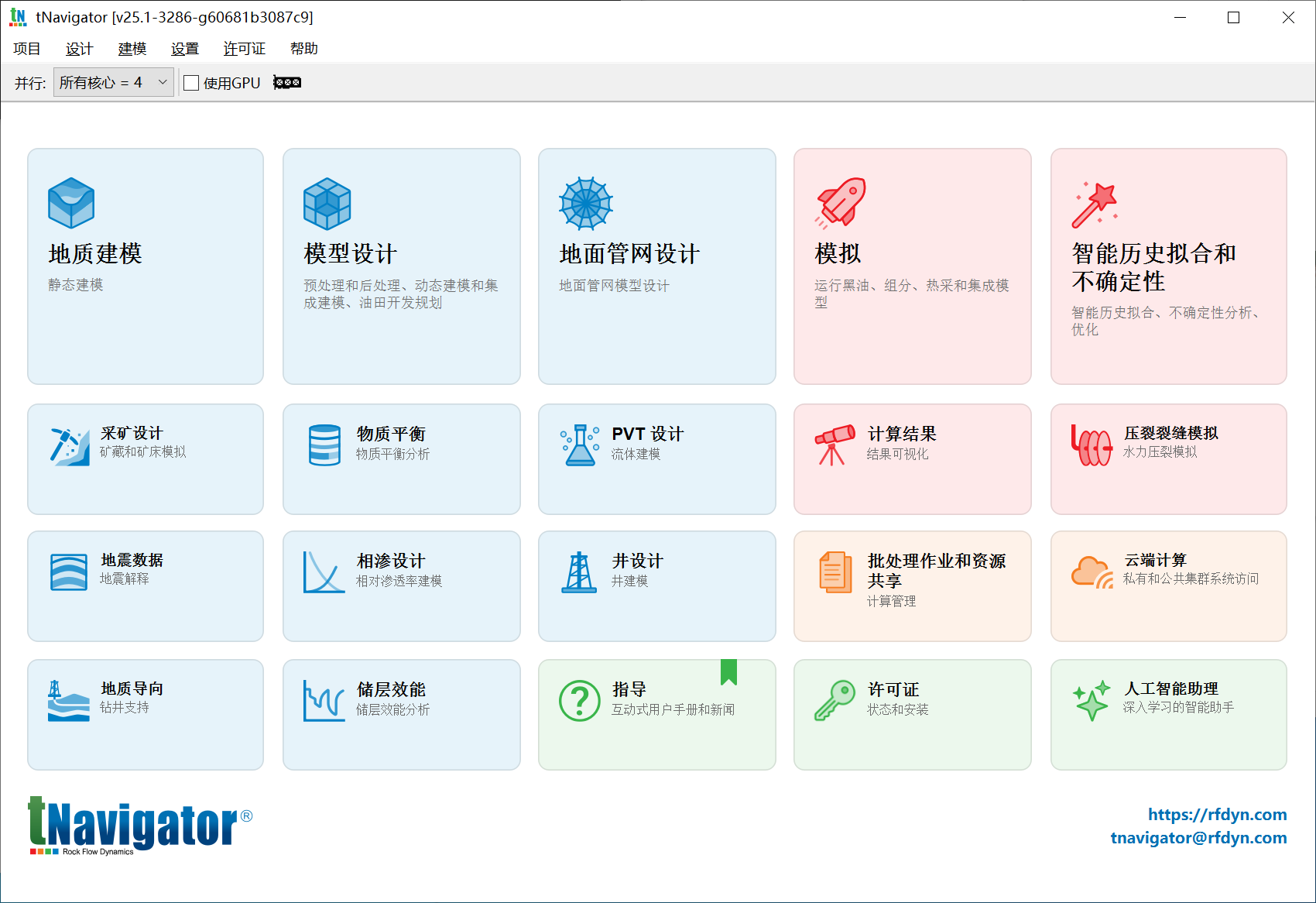Click the text 互动式用户手册和新闻
The width and height of the screenshot is (1316, 903).
673,709
